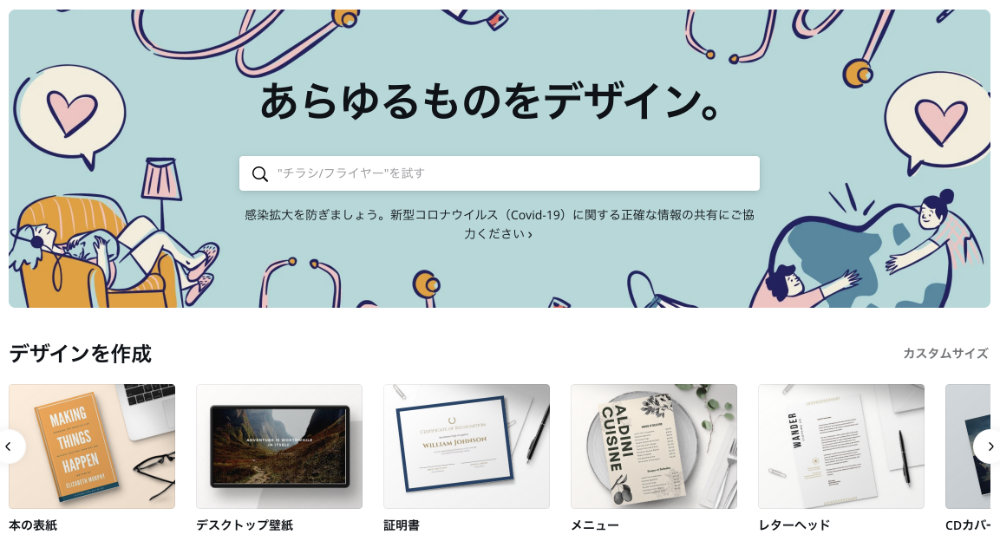The image size is (1000, 554).
Task: Focus the チラシ/フライヤー search field
Action: 499,173
